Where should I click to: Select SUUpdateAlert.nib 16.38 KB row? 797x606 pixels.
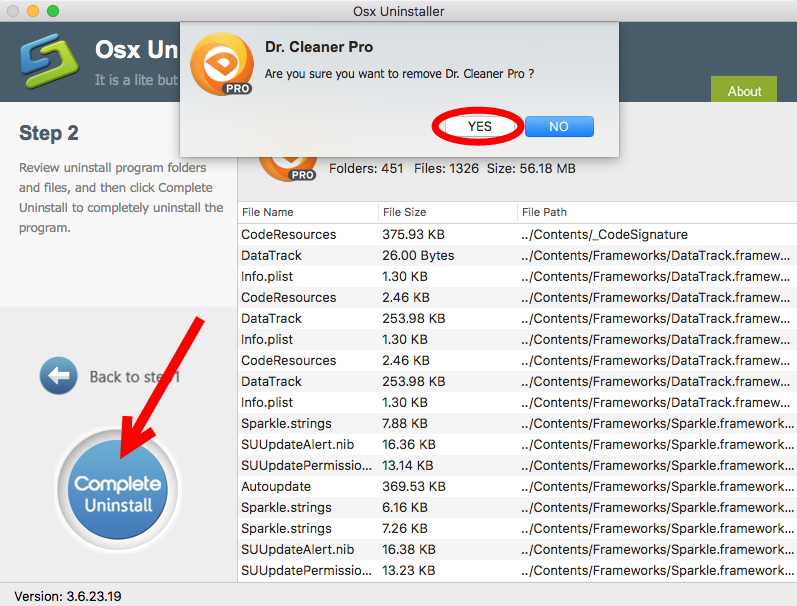click(517, 550)
